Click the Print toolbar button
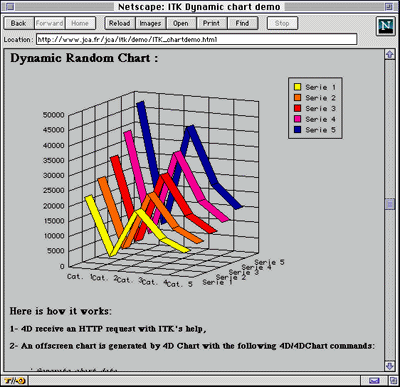The height and width of the screenshot is (387, 400). [x=211, y=23]
